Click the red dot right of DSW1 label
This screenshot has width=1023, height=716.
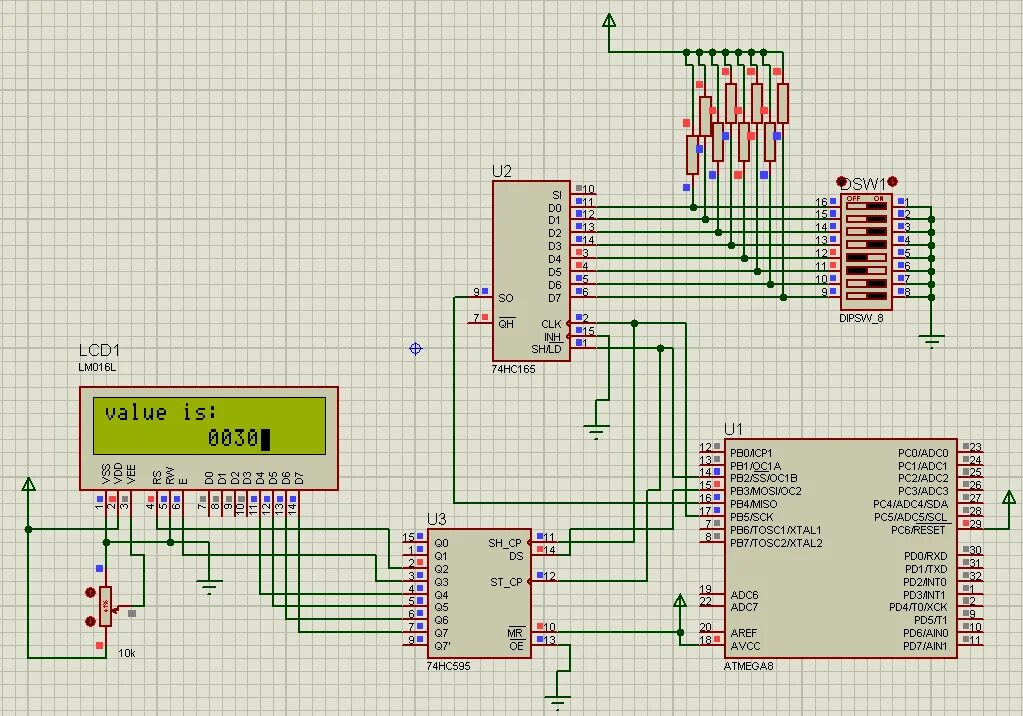[x=893, y=181]
